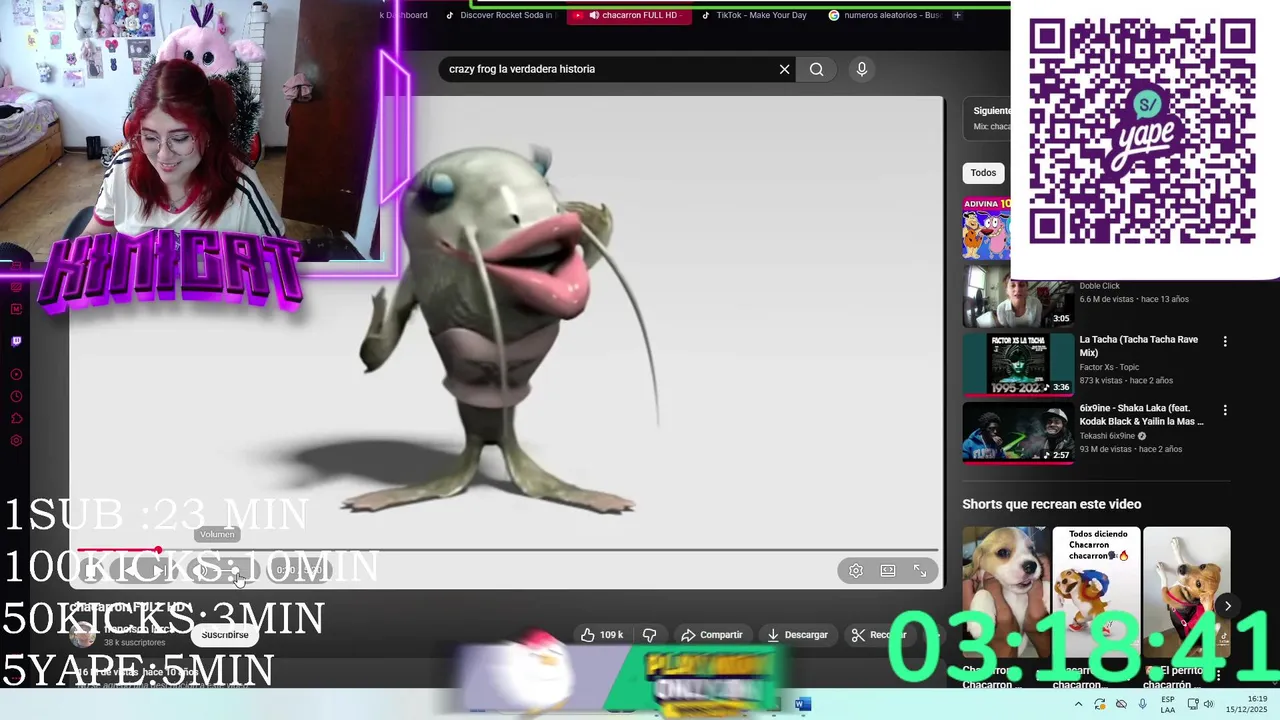
Task: Open options menu for '6ix9ine - Shaka Laka' video
Action: pyautogui.click(x=1225, y=410)
